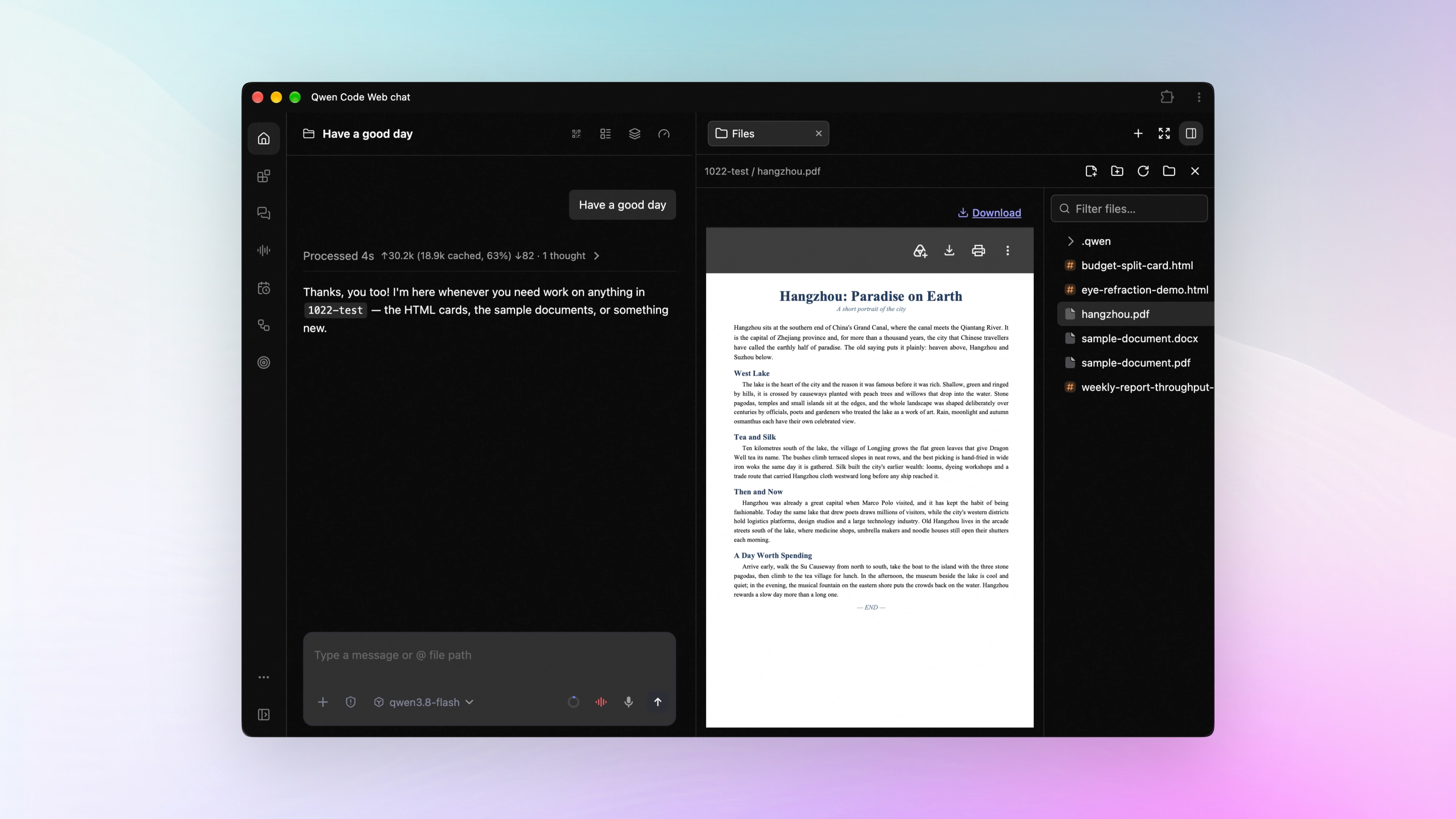1456x819 pixels.
Task: Click the red voice waveform icon
Action: click(601, 702)
